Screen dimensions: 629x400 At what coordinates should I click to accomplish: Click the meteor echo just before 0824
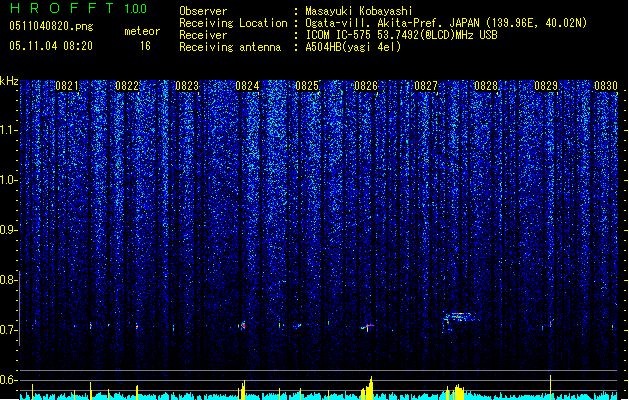tap(242, 325)
